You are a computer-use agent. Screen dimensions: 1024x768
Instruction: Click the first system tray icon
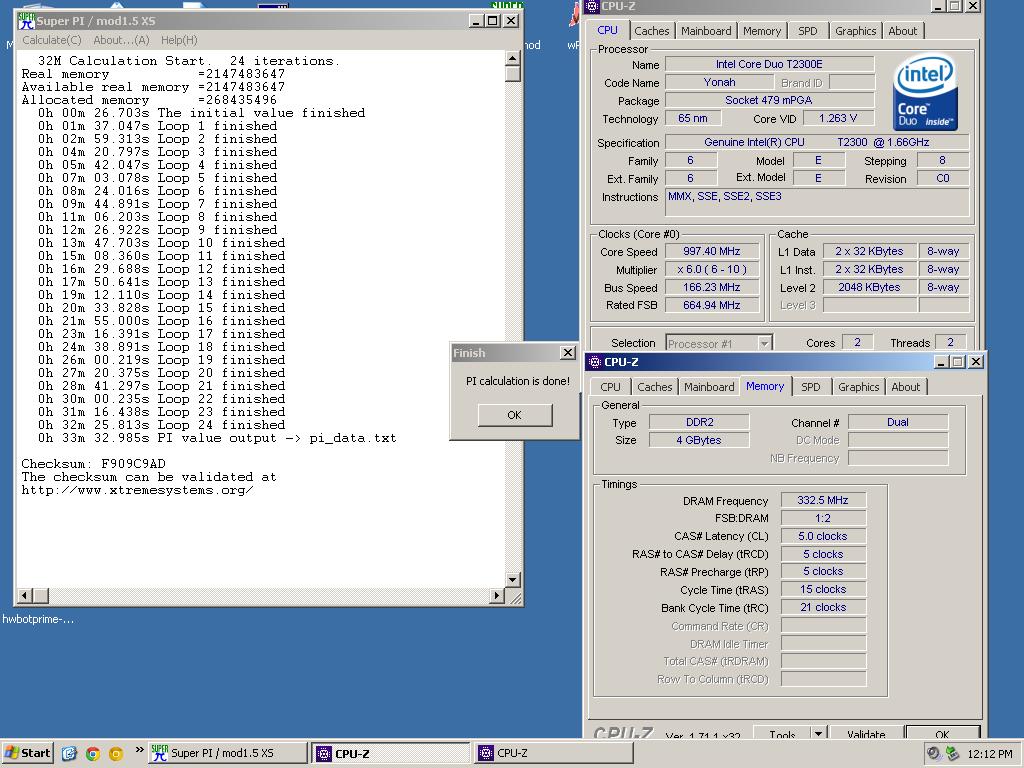934,753
